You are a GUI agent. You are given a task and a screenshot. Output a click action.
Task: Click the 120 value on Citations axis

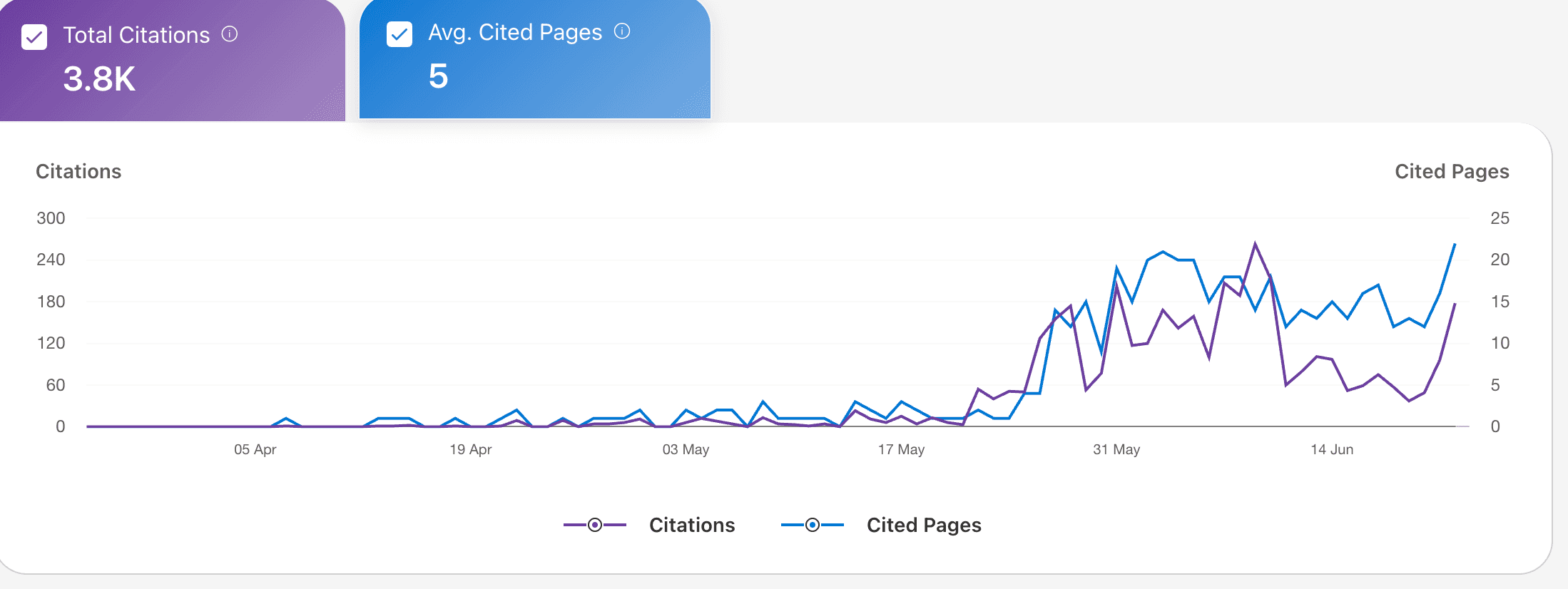[51, 343]
